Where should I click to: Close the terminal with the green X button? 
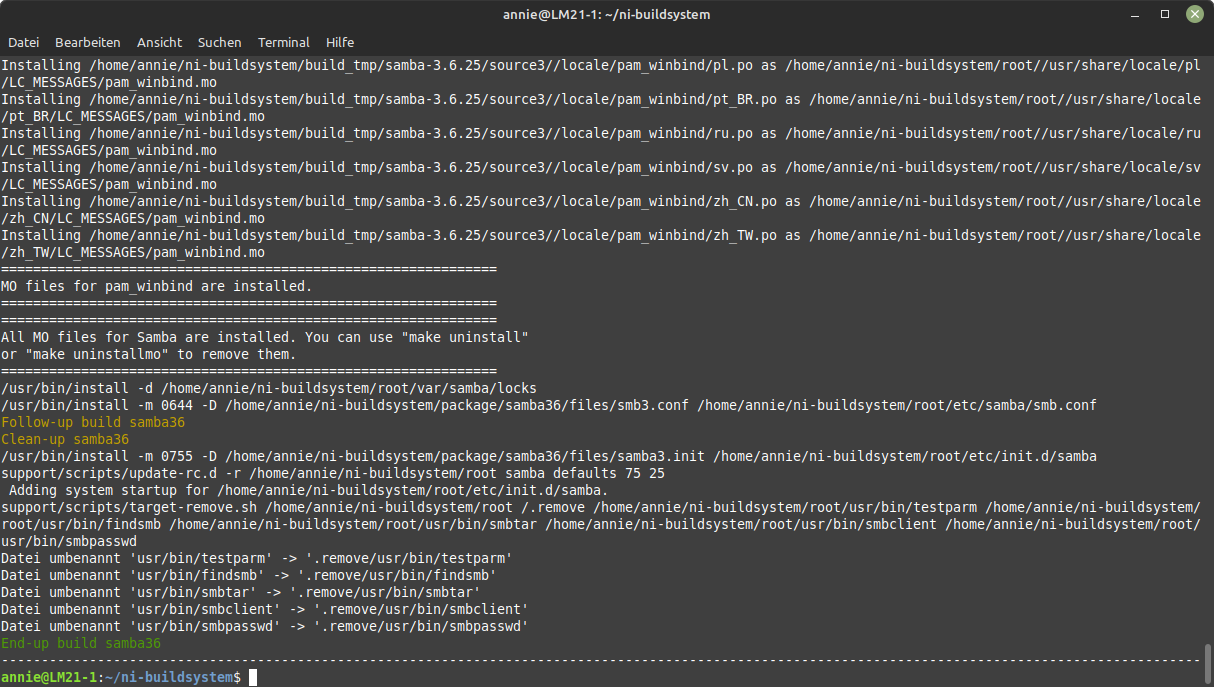coord(1194,14)
